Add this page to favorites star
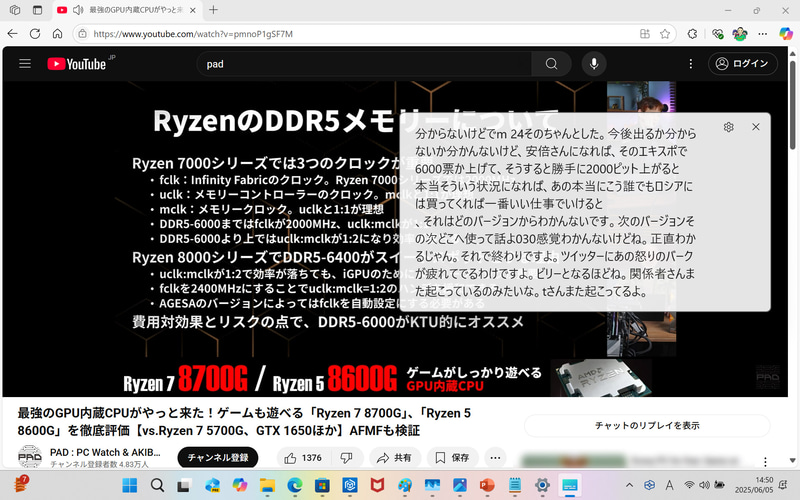The height and width of the screenshot is (500, 800). pos(665,34)
